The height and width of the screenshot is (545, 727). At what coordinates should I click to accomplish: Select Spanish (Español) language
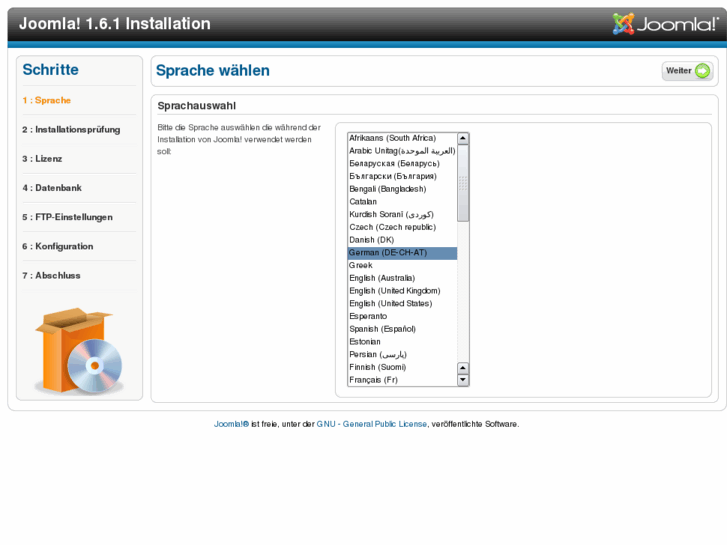pos(402,329)
